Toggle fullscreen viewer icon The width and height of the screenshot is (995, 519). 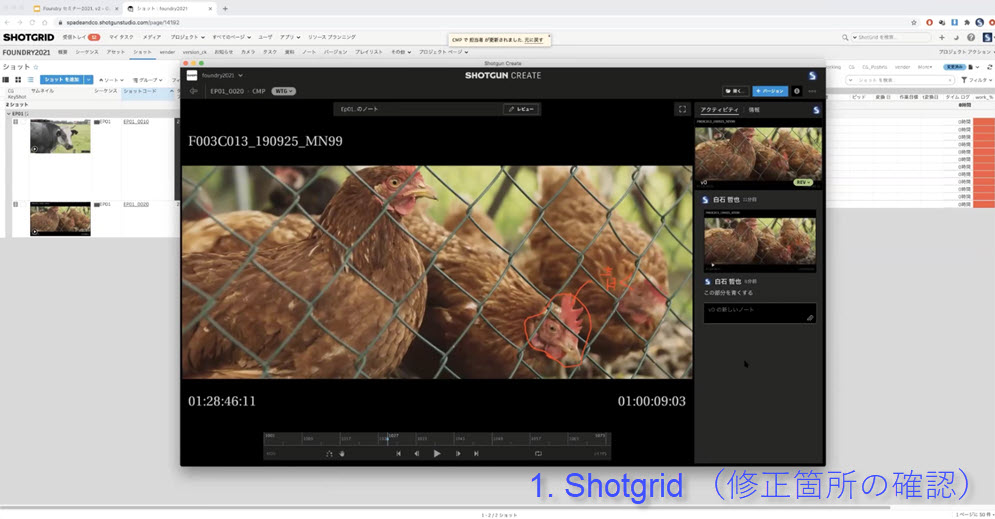[x=682, y=109]
